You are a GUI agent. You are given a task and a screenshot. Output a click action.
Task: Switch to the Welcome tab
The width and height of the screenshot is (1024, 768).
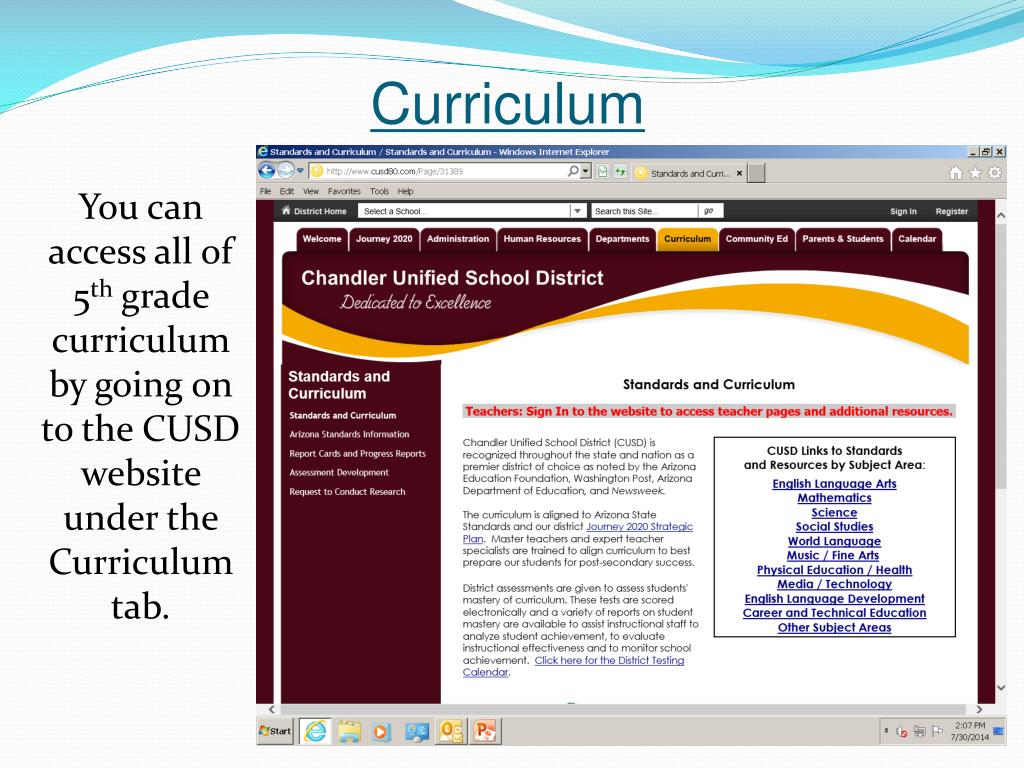[x=322, y=239]
